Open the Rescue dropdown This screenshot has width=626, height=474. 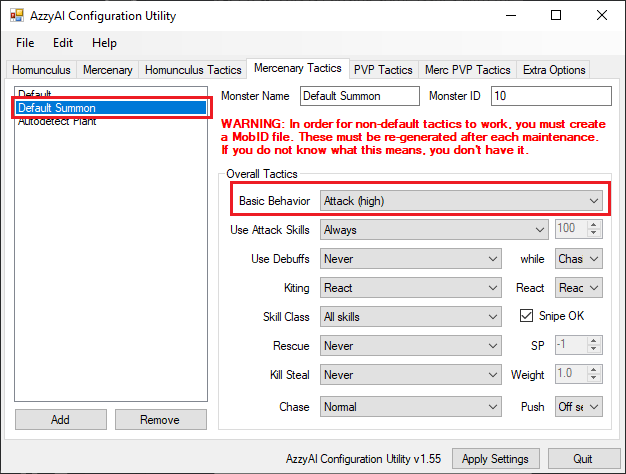click(x=411, y=346)
